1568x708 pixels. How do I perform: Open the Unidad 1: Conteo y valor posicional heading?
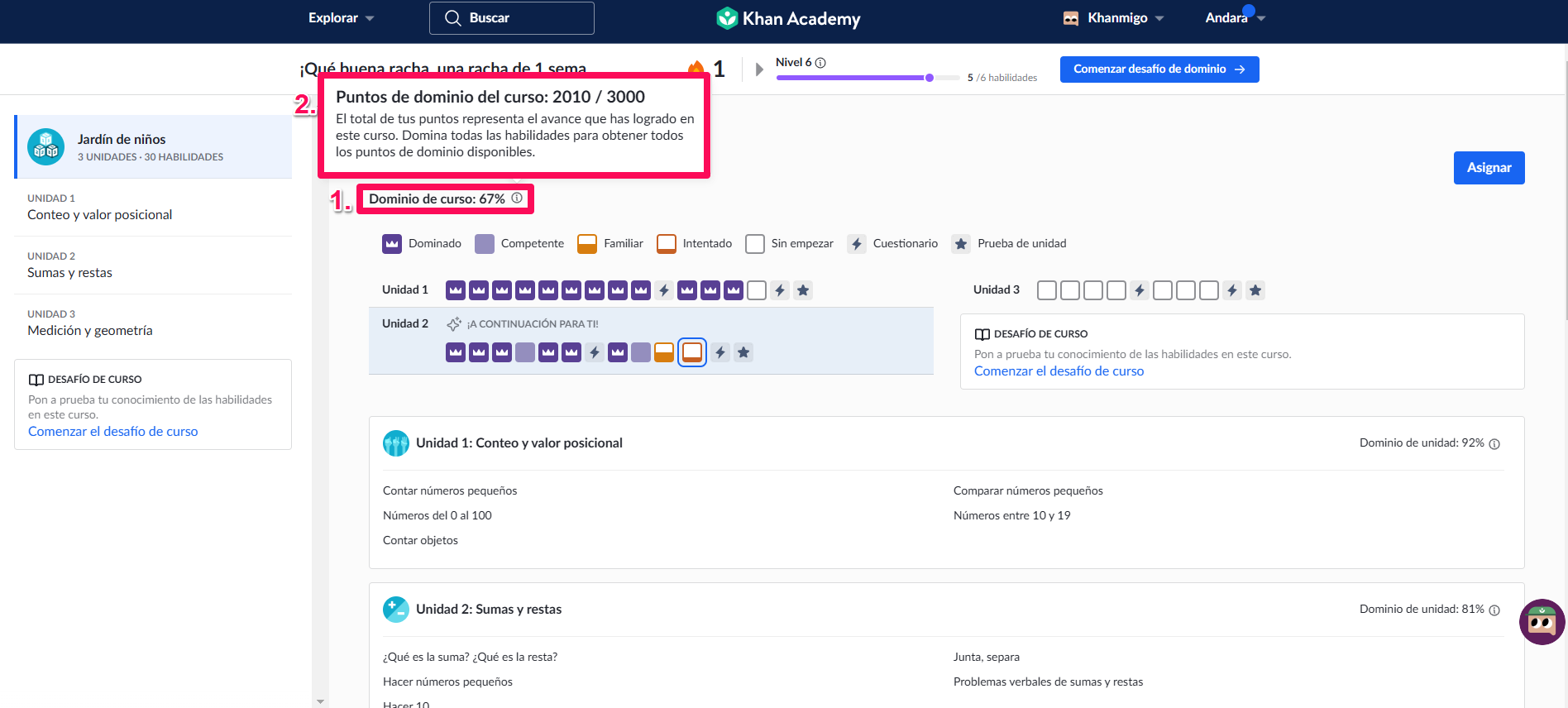pyautogui.click(x=519, y=443)
